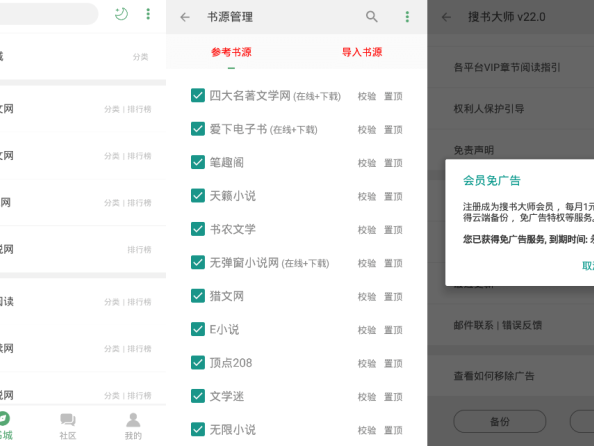The height and width of the screenshot is (446, 594).
Task: Click 置顶 for 四大名著文学网
Action: 393,96
